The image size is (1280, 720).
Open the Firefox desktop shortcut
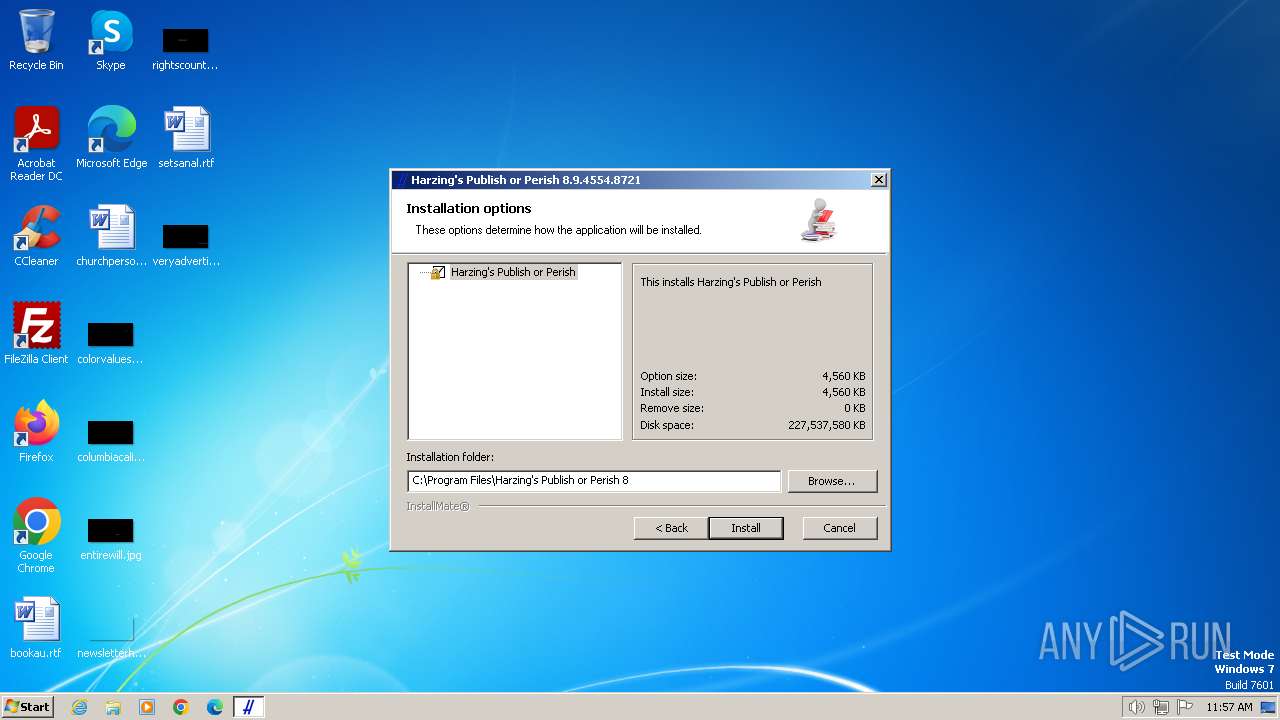click(x=36, y=432)
